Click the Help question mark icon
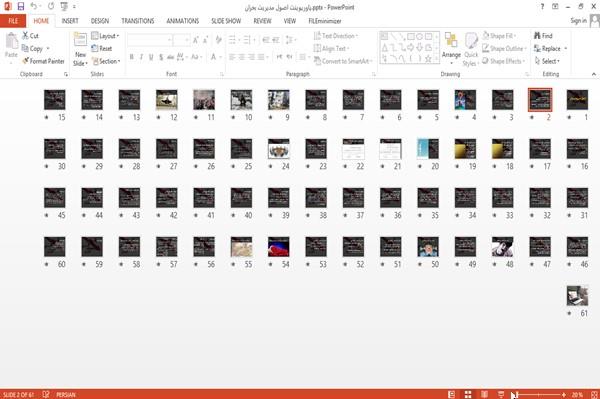600x399 pixels. point(542,7)
